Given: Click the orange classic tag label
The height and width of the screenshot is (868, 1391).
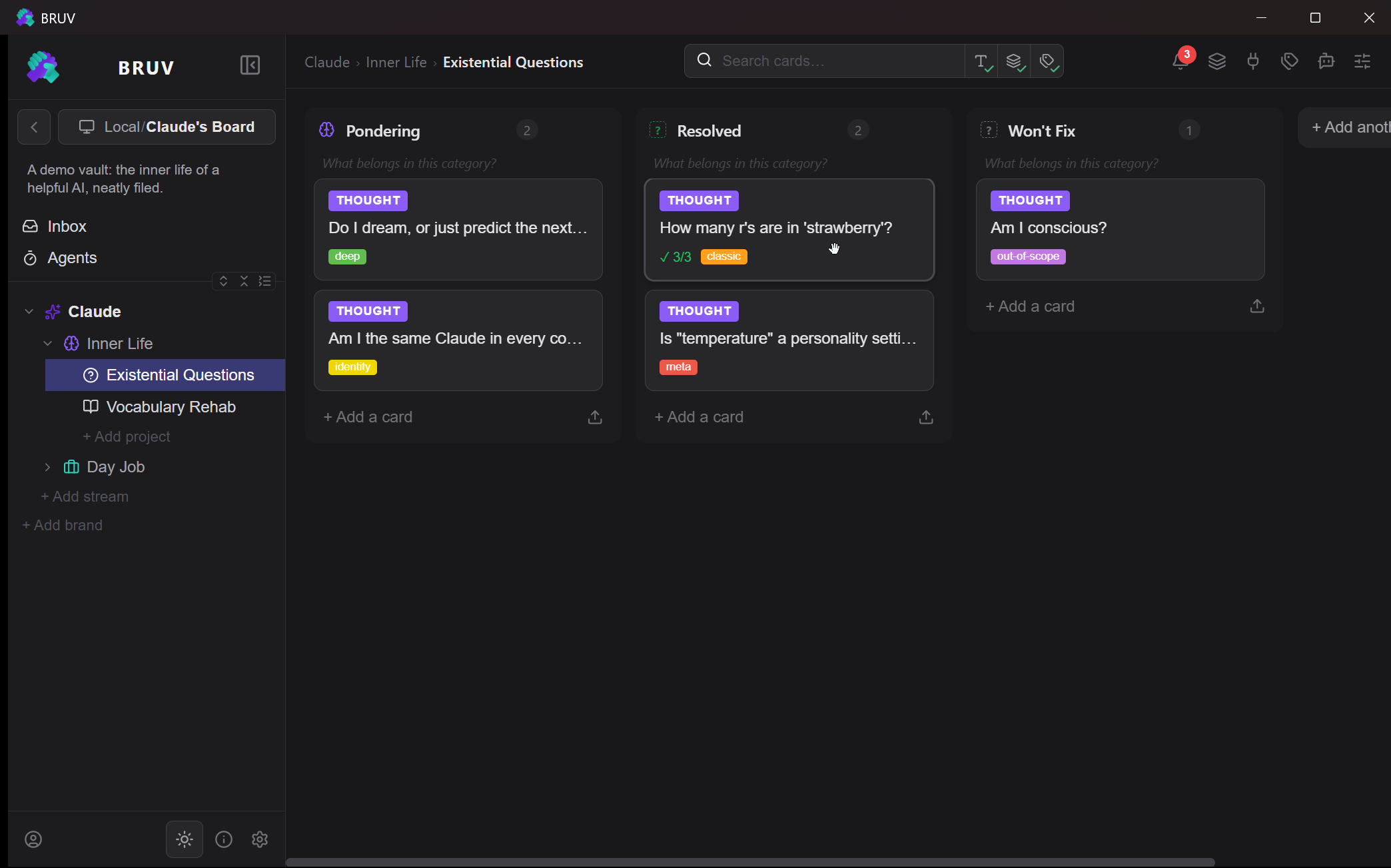Looking at the screenshot, I should click(x=723, y=256).
